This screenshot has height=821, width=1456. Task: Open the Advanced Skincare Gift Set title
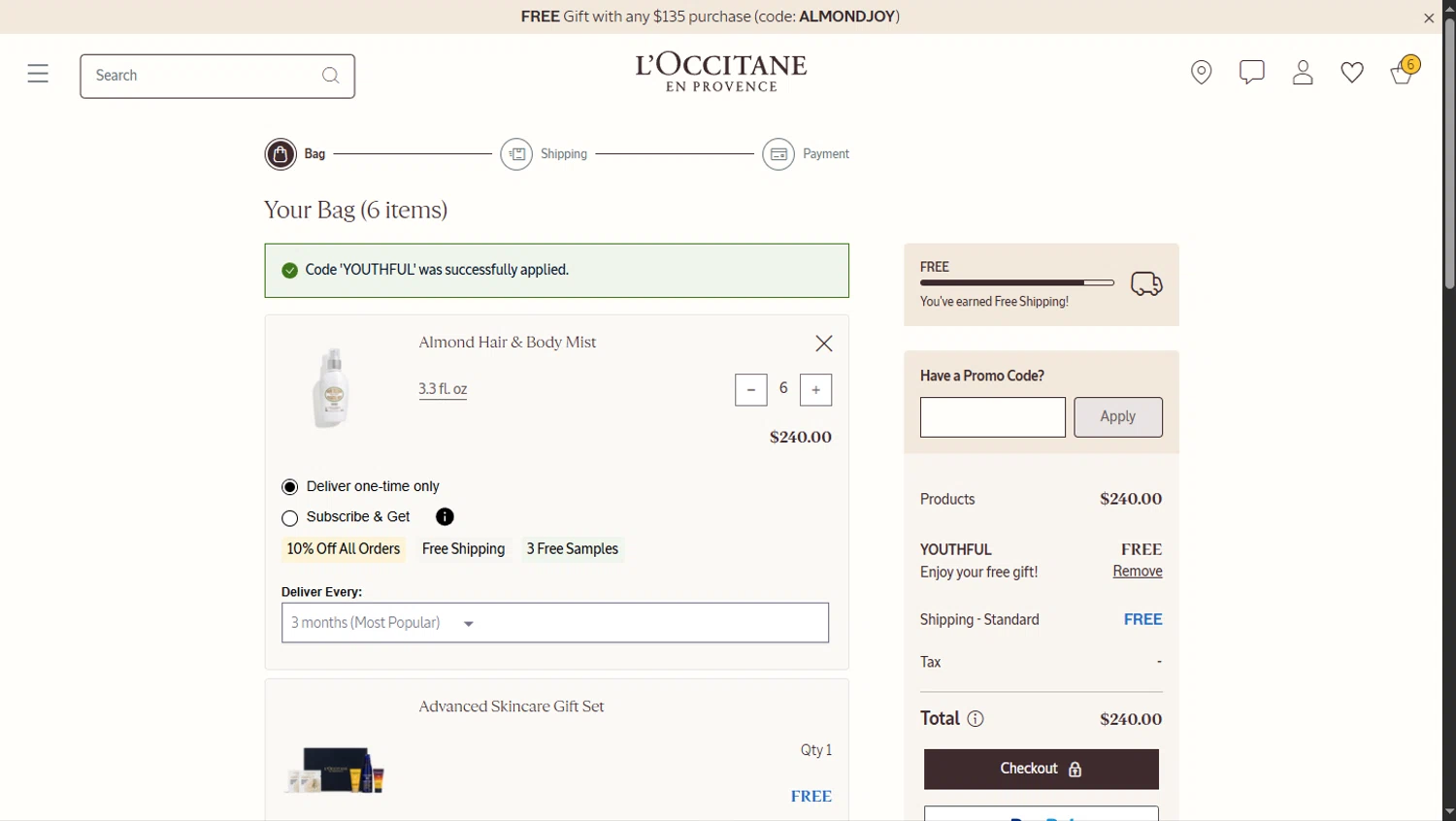(x=512, y=706)
